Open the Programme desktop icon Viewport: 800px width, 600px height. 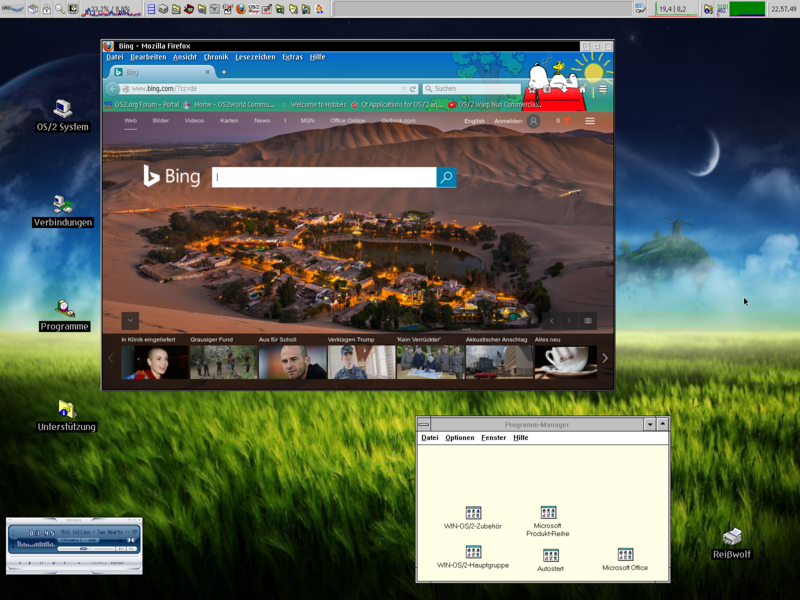pyautogui.click(x=64, y=315)
